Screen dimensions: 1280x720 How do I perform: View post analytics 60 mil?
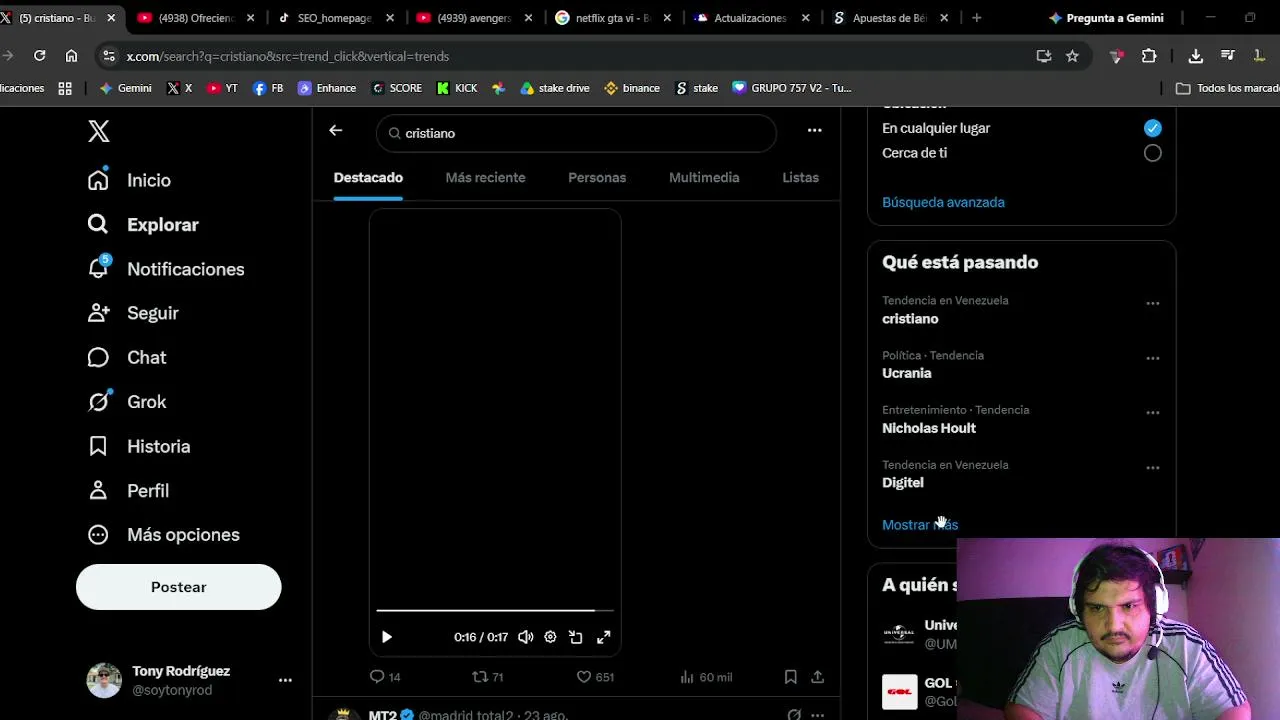706,677
